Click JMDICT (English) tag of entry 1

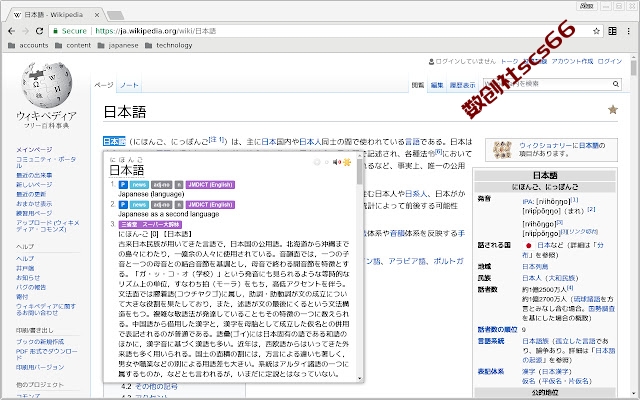[x=210, y=184]
